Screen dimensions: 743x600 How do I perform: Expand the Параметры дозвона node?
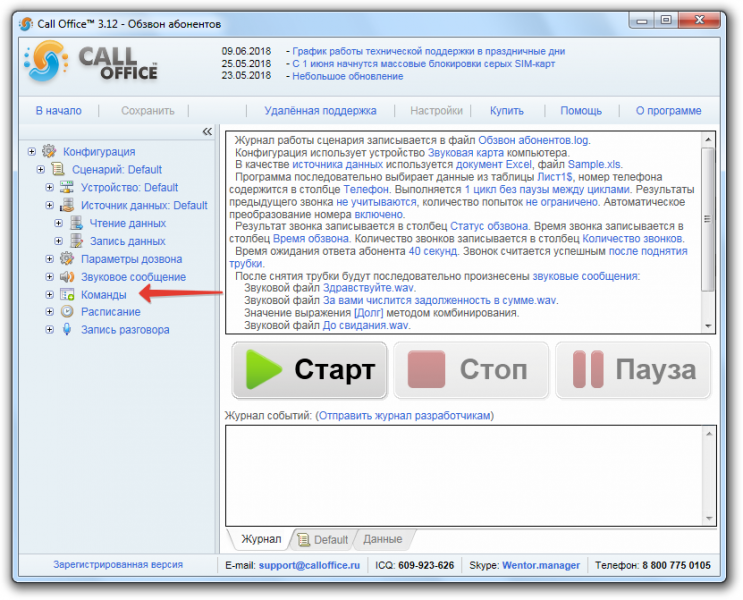(x=49, y=259)
